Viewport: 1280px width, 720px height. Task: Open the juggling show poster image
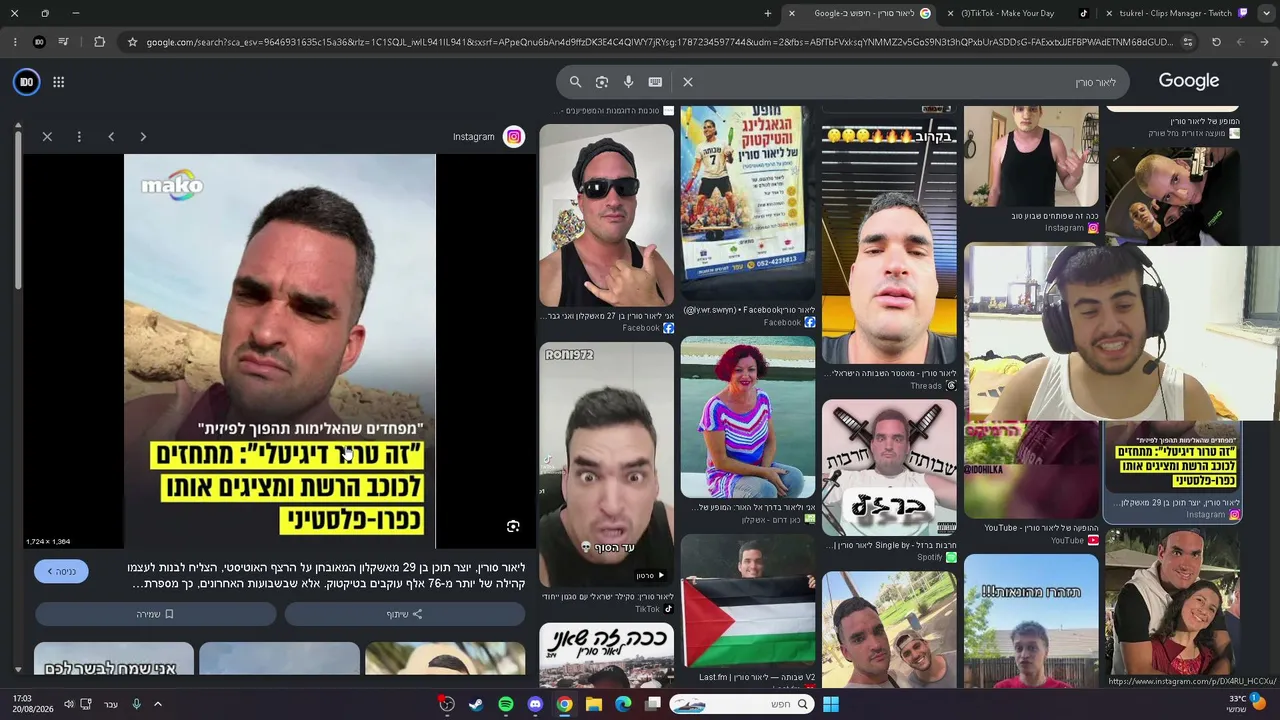[748, 204]
